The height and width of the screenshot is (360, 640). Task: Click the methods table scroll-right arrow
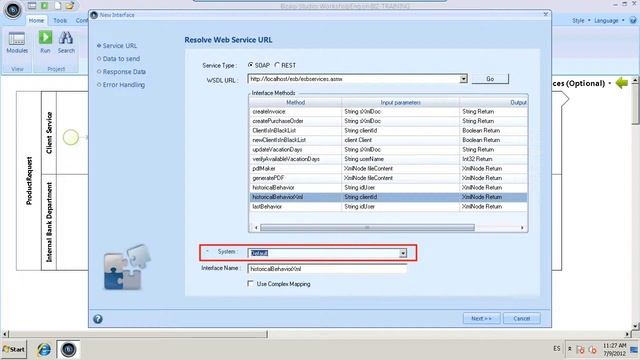coord(522,228)
